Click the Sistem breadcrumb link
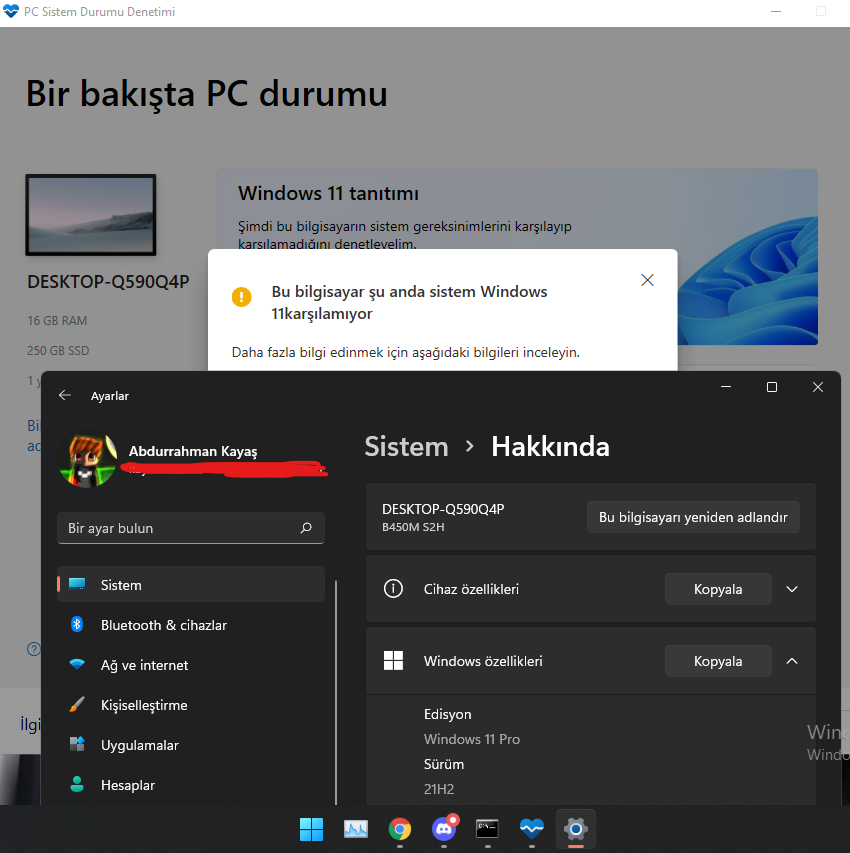Screen dimensions: 850x853 tap(406, 447)
